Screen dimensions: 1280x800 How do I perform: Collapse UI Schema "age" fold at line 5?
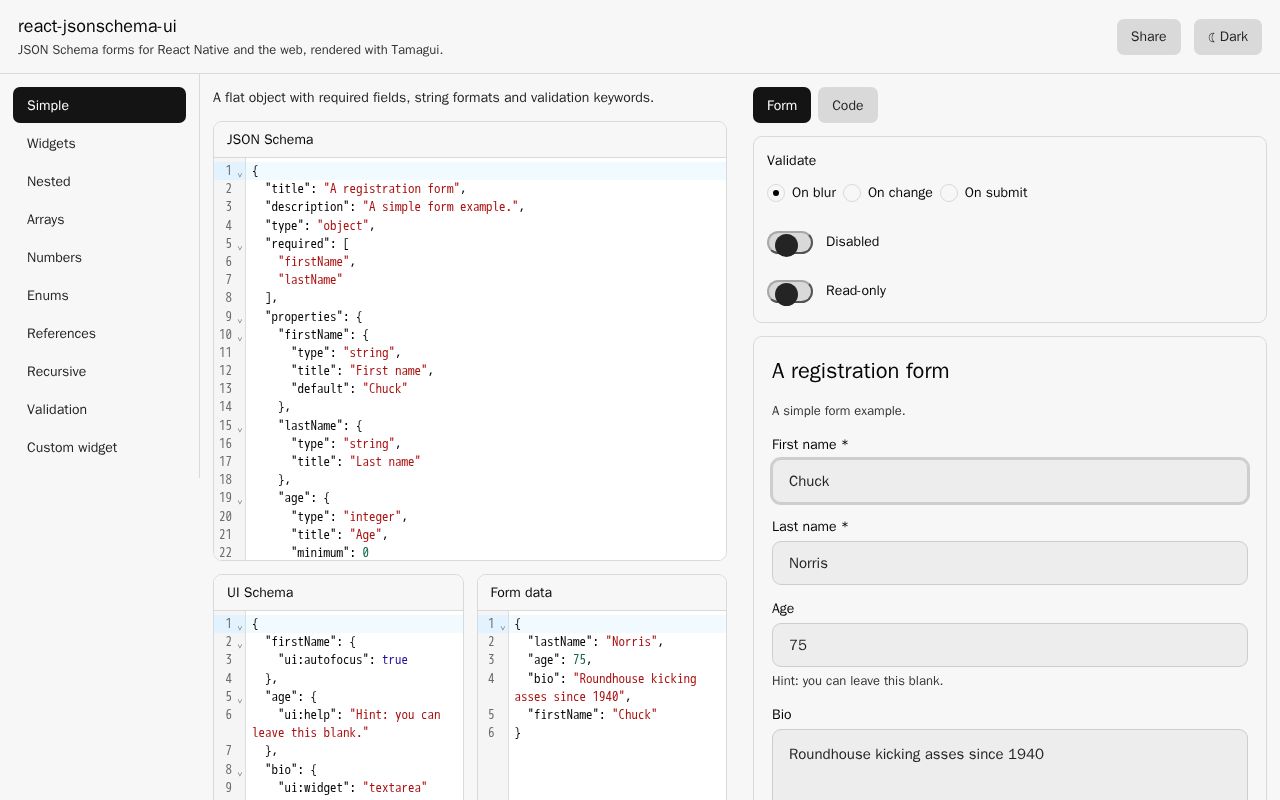point(240,698)
